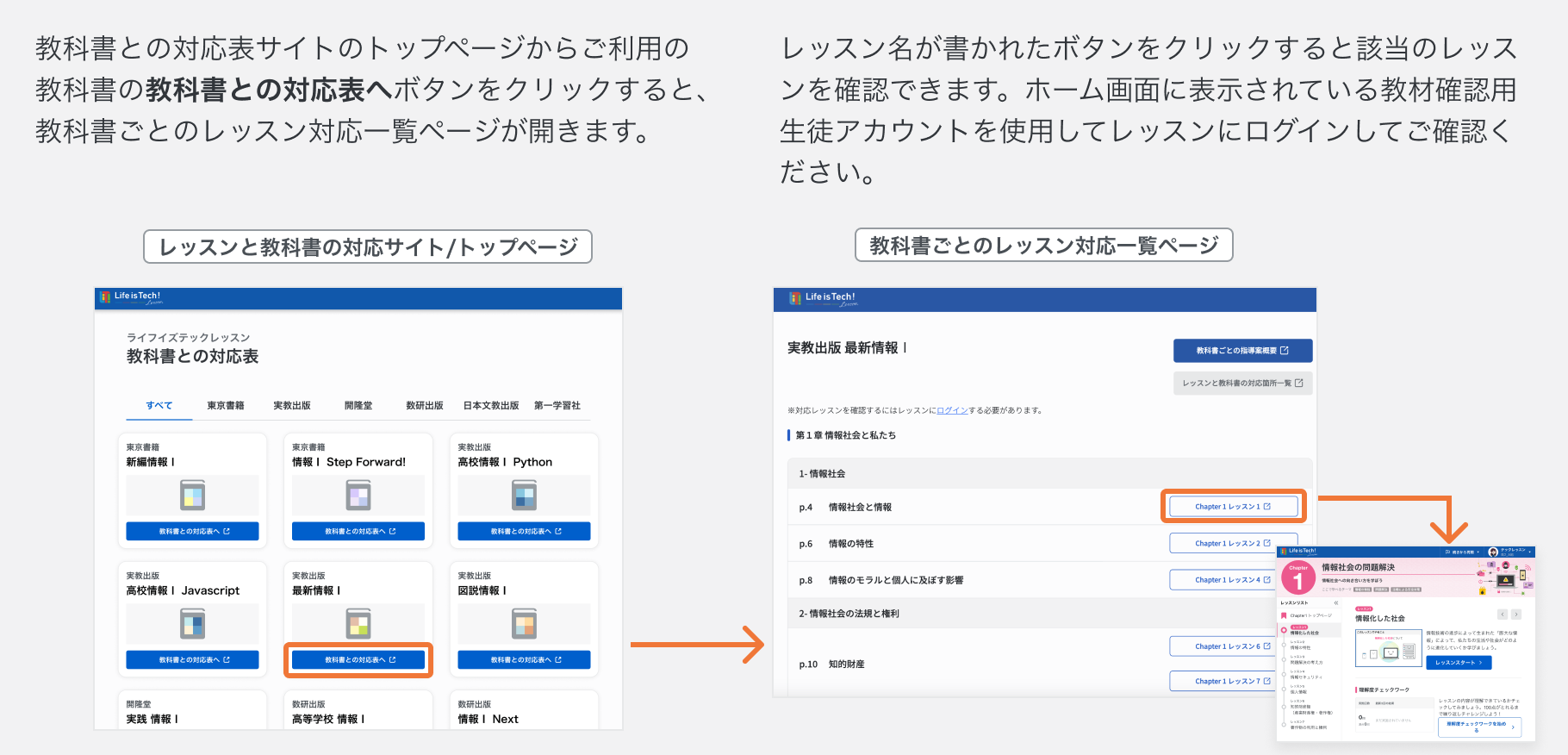Open Chapter 1 レッスン 7 button
1568x755 pixels.
pos(1223,681)
